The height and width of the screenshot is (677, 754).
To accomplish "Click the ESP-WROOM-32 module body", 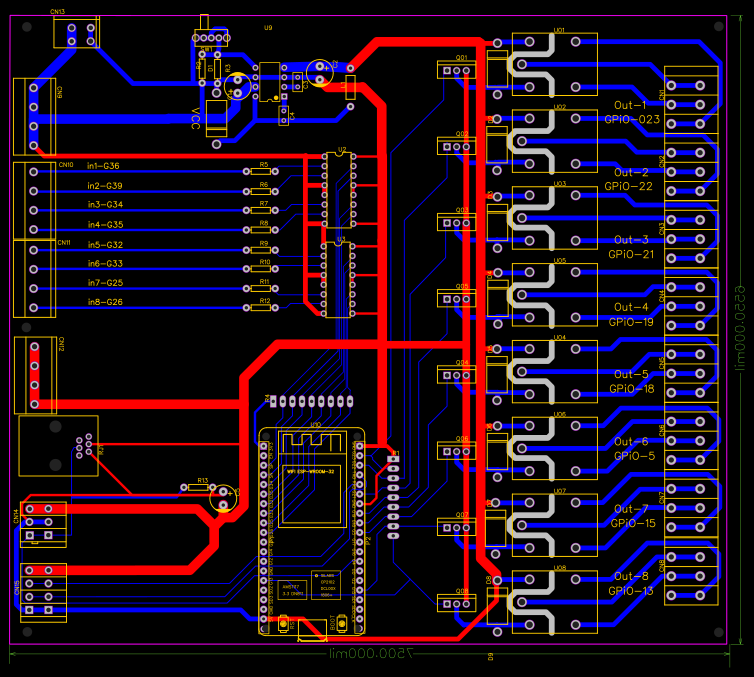I will (x=312, y=481).
